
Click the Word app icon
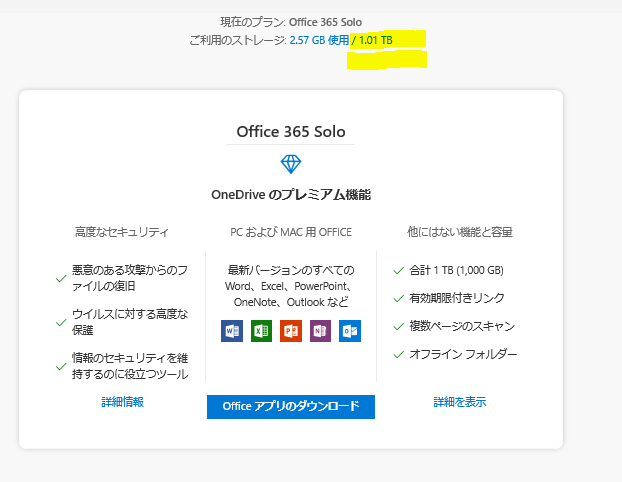(232, 331)
